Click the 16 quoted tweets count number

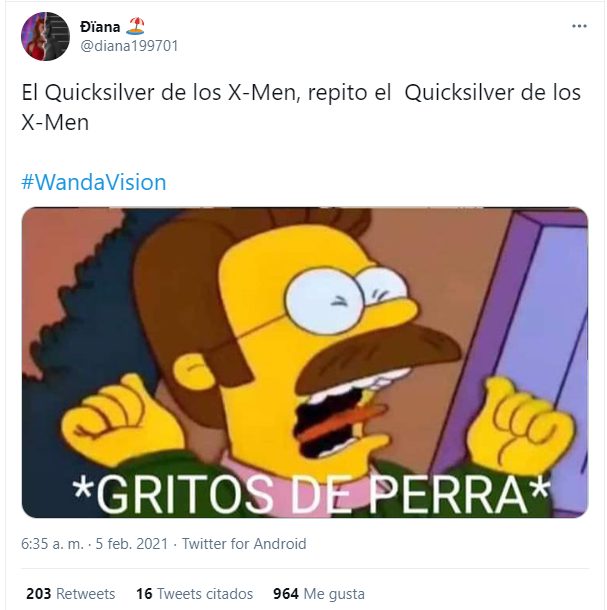[144, 594]
